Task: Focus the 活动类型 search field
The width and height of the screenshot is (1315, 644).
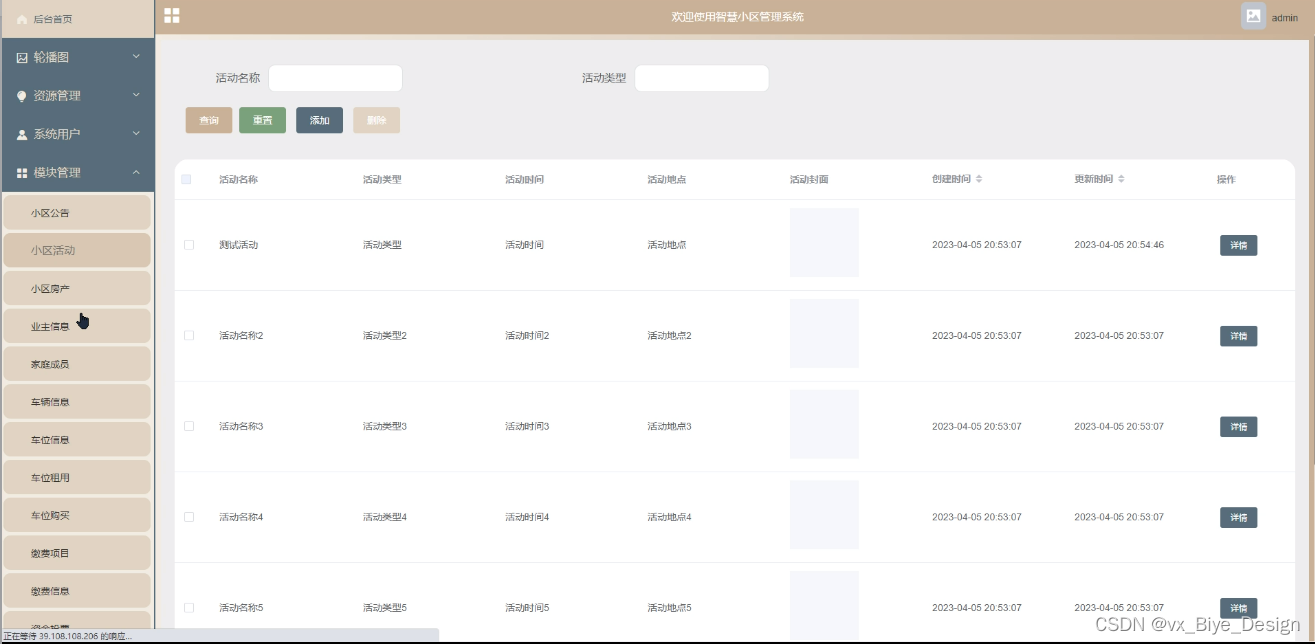Action: click(x=702, y=78)
